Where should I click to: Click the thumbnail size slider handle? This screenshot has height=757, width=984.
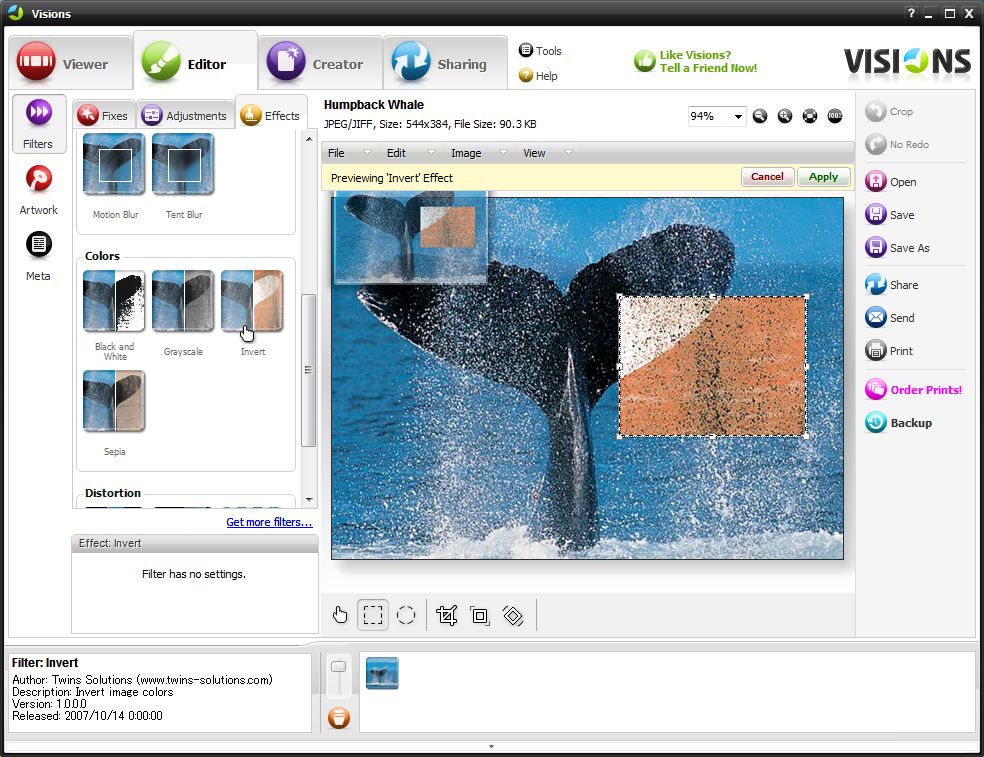(x=338, y=667)
